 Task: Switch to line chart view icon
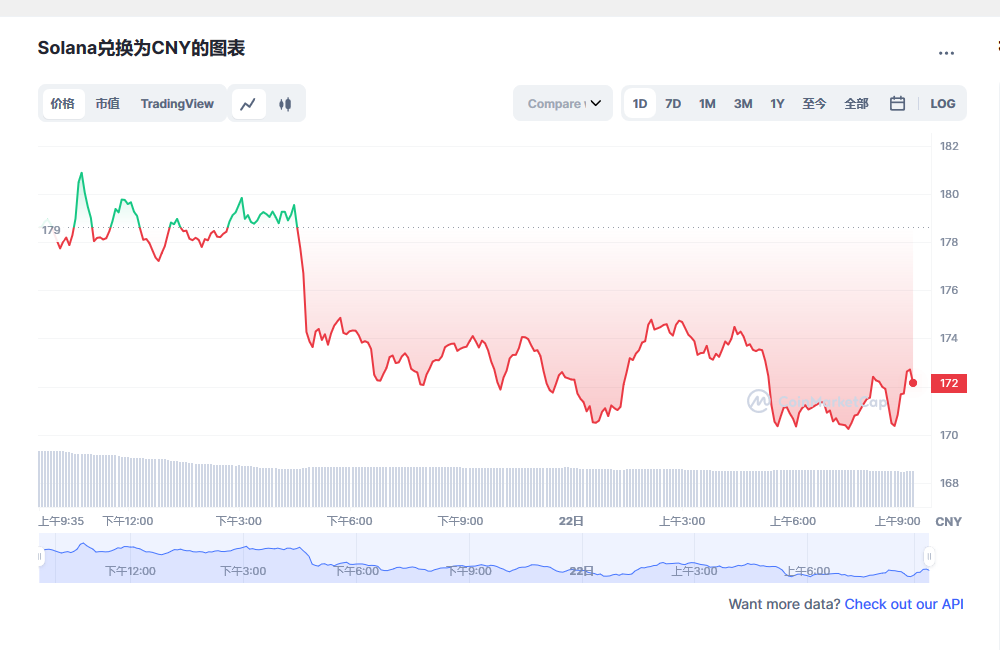point(248,104)
